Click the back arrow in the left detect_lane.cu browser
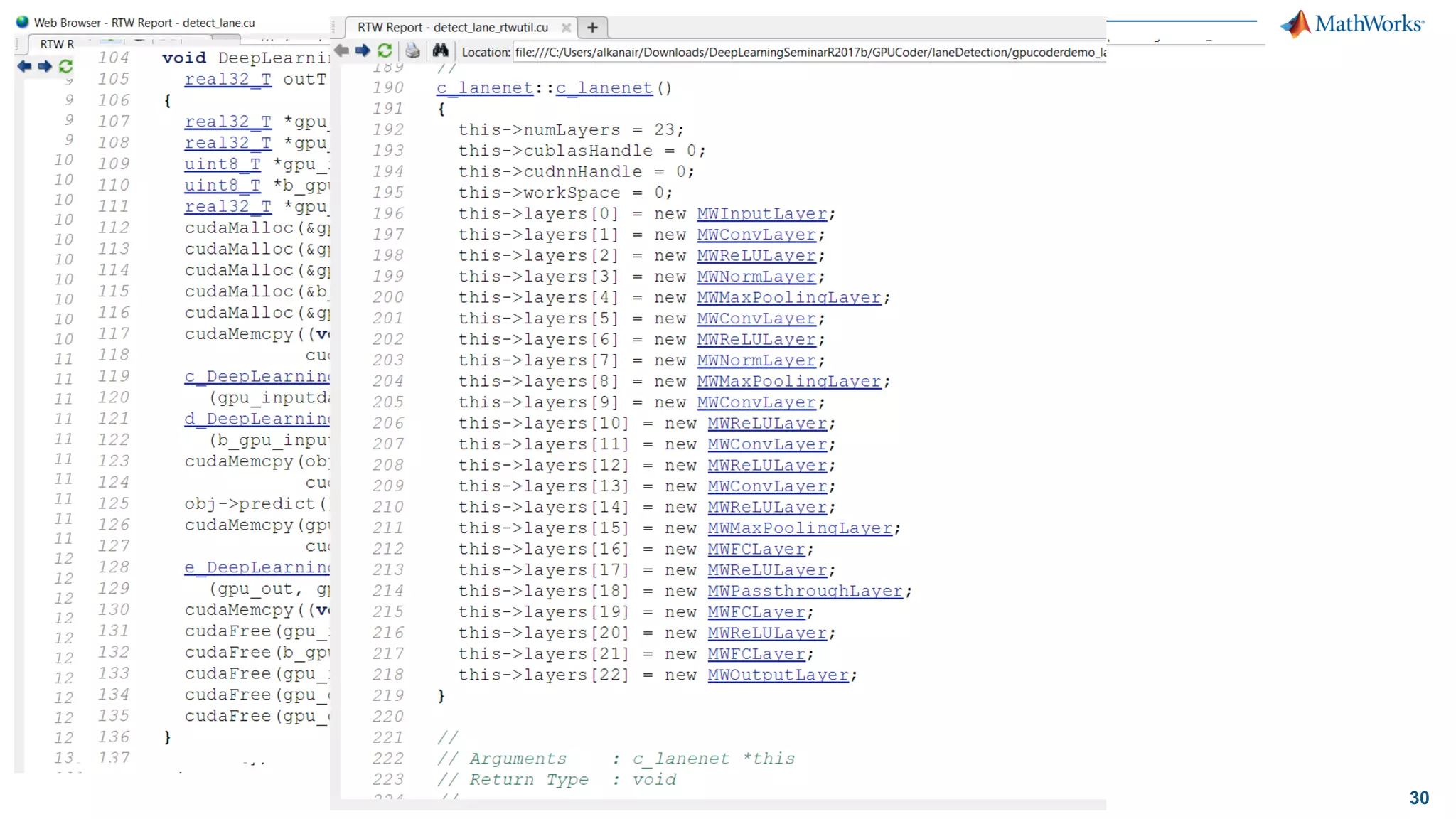 [24, 66]
